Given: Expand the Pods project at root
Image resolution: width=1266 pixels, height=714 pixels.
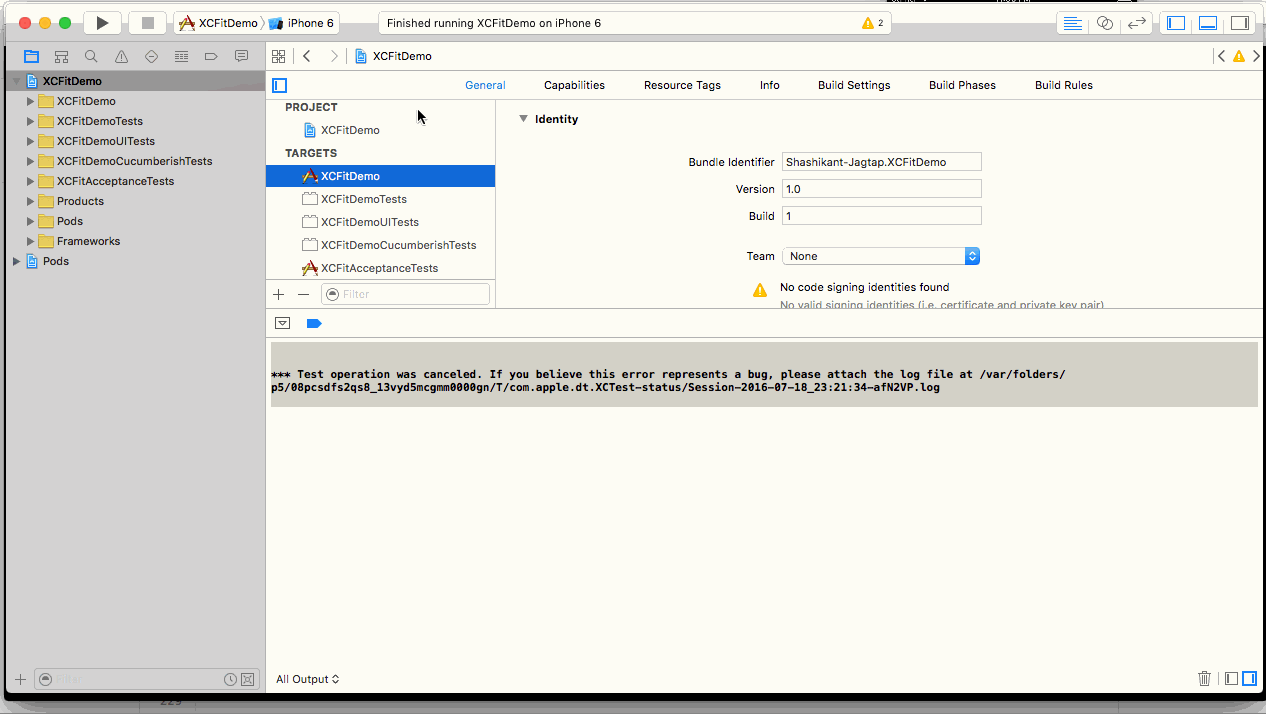Looking at the screenshot, I should pos(16,261).
